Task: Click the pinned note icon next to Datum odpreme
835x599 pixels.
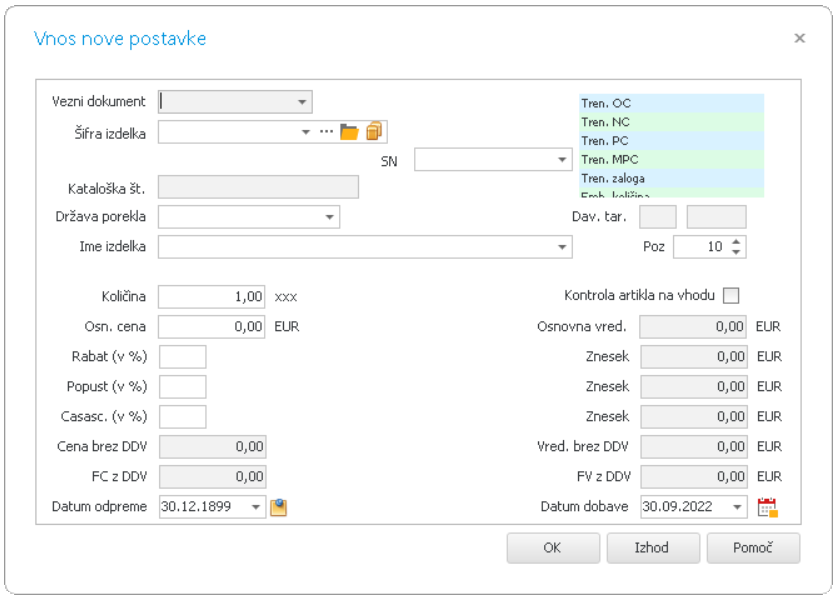Action: pos(278,507)
